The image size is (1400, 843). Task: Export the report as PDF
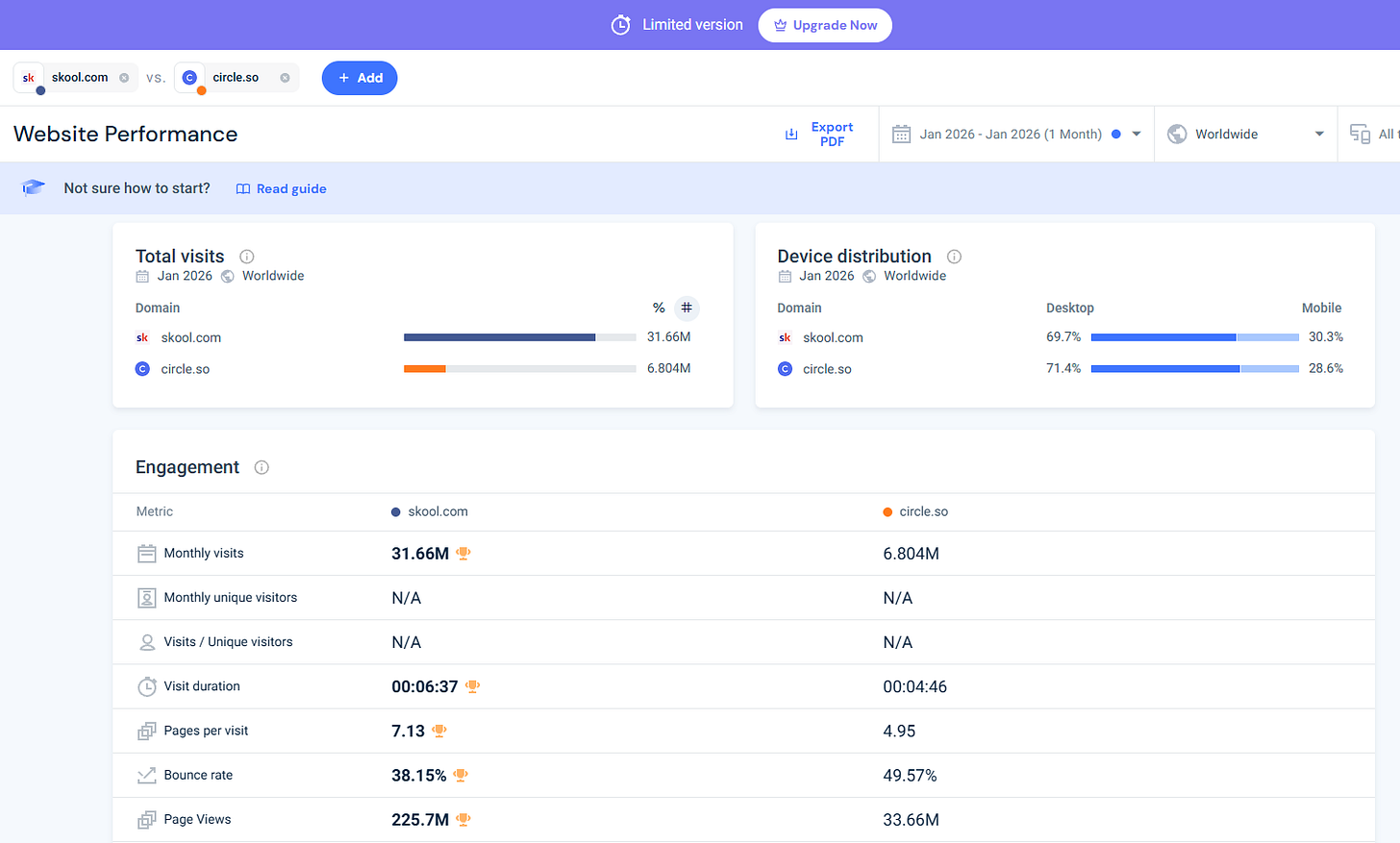click(819, 135)
